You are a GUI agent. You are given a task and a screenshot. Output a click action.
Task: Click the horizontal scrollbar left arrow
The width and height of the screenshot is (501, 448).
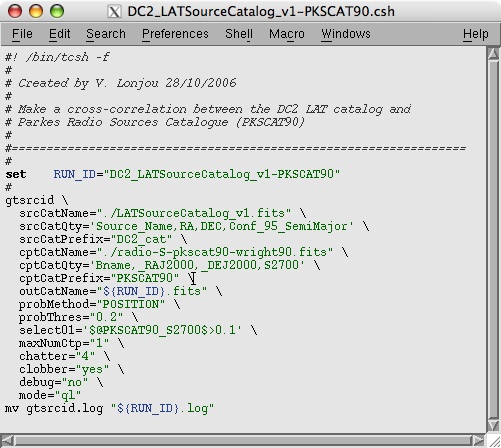[x=7, y=441]
